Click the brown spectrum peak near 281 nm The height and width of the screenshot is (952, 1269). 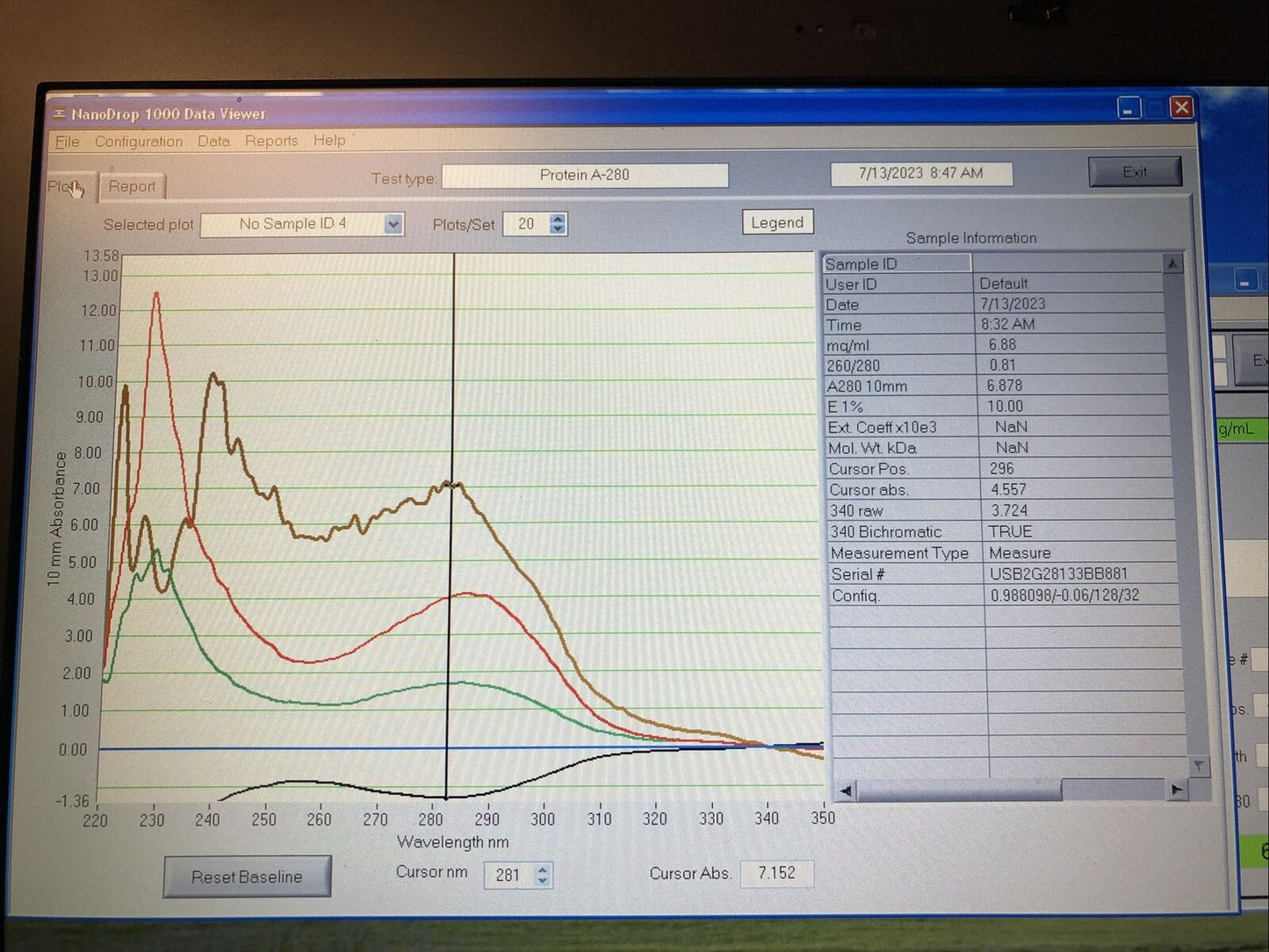(x=452, y=484)
